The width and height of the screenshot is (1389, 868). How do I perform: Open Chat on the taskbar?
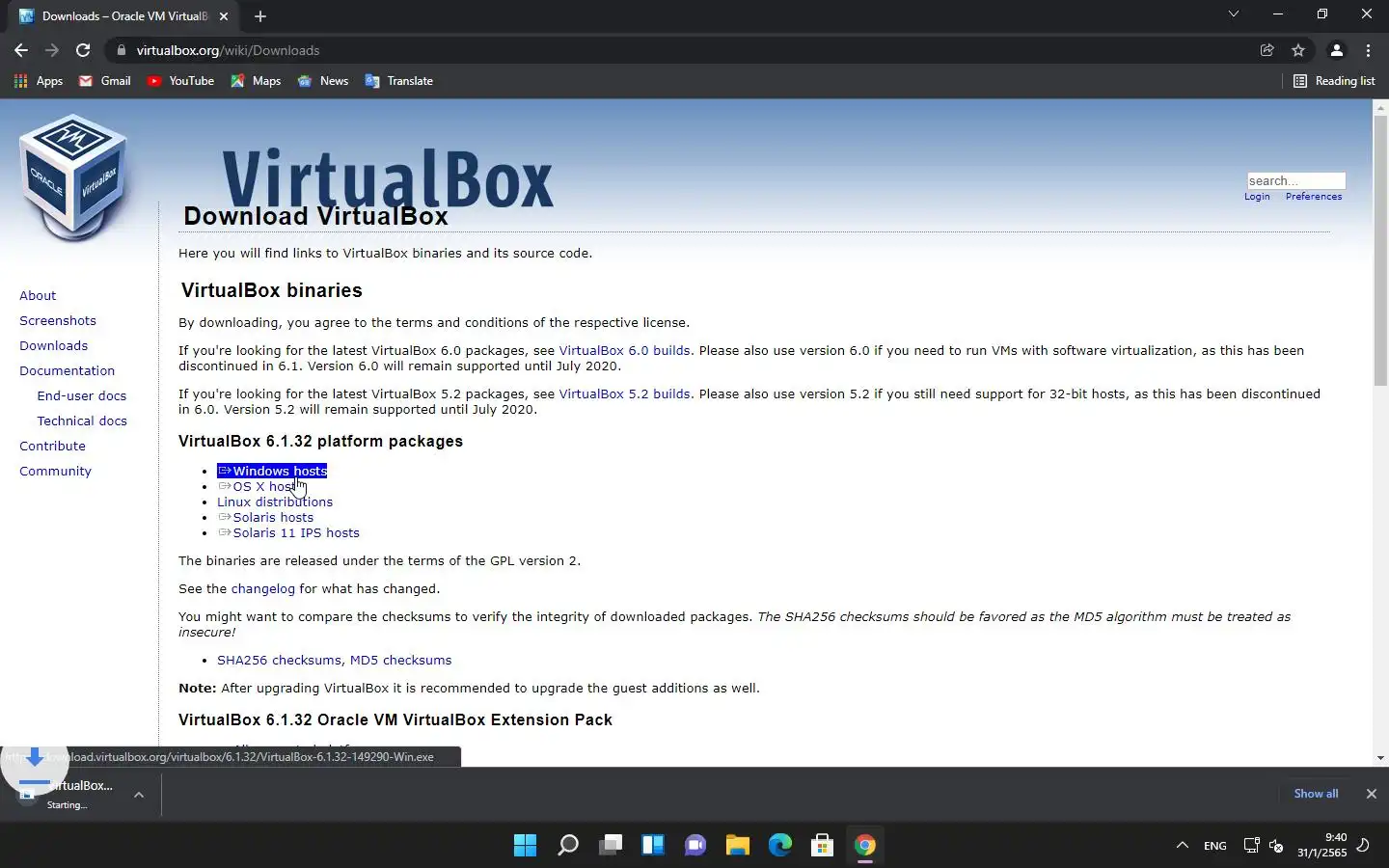694,846
